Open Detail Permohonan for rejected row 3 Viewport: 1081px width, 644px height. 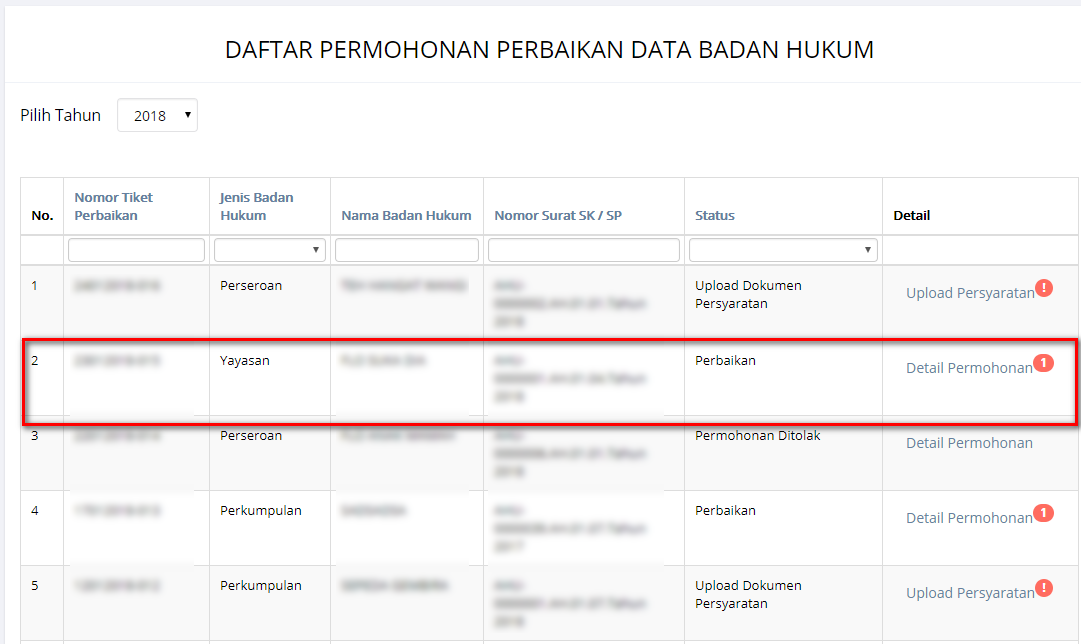[968, 443]
